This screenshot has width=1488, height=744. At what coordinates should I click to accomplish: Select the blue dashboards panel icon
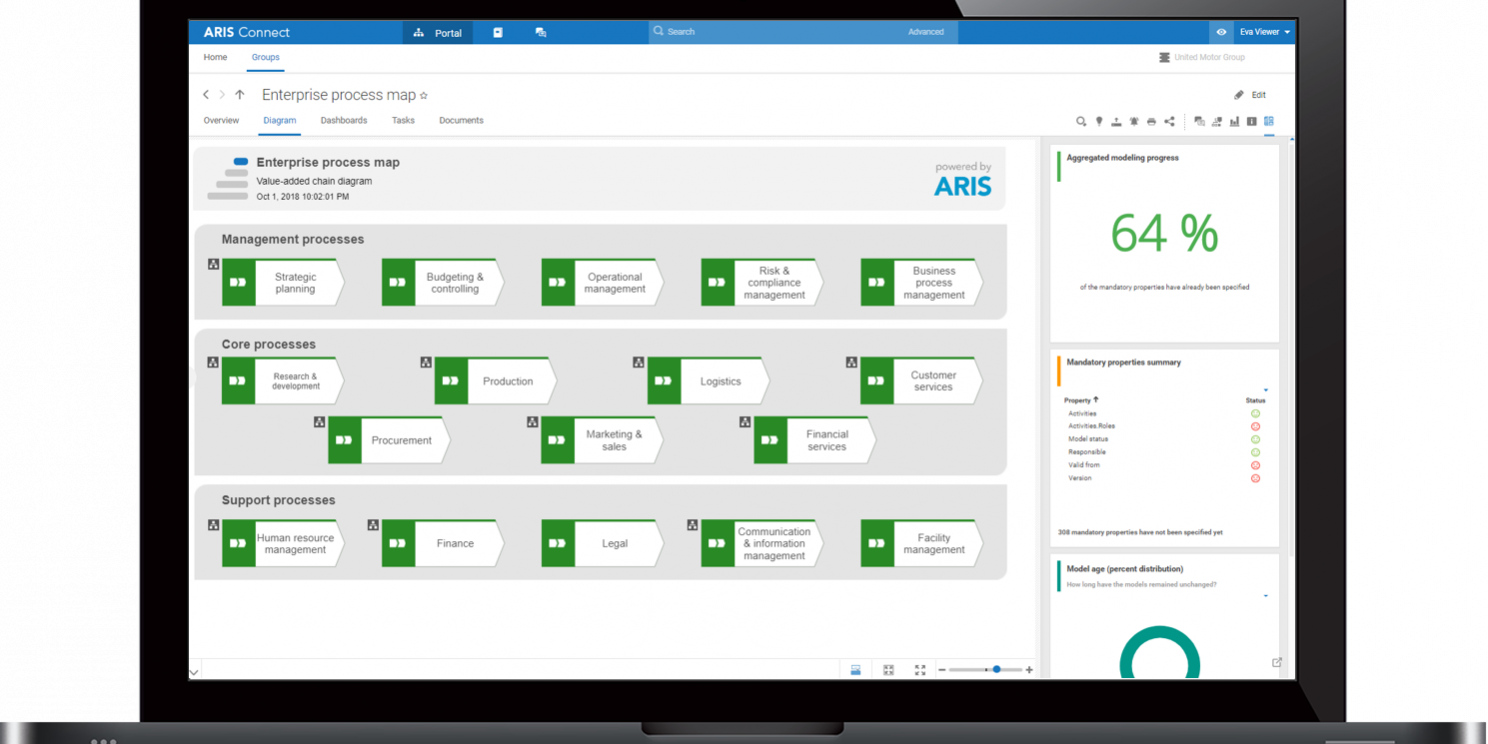pos(1269,121)
